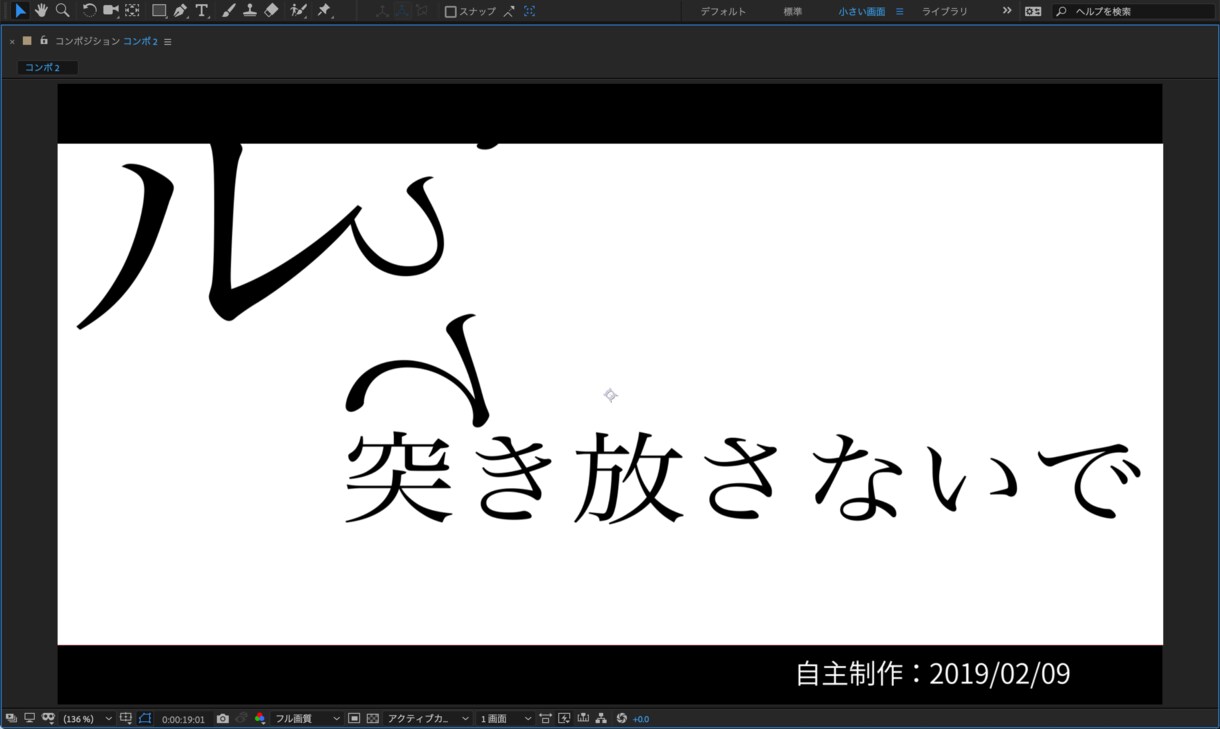The height and width of the screenshot is (729, 1220).
Task: Toggle fast previews region icon
Action: click(354, 718)
